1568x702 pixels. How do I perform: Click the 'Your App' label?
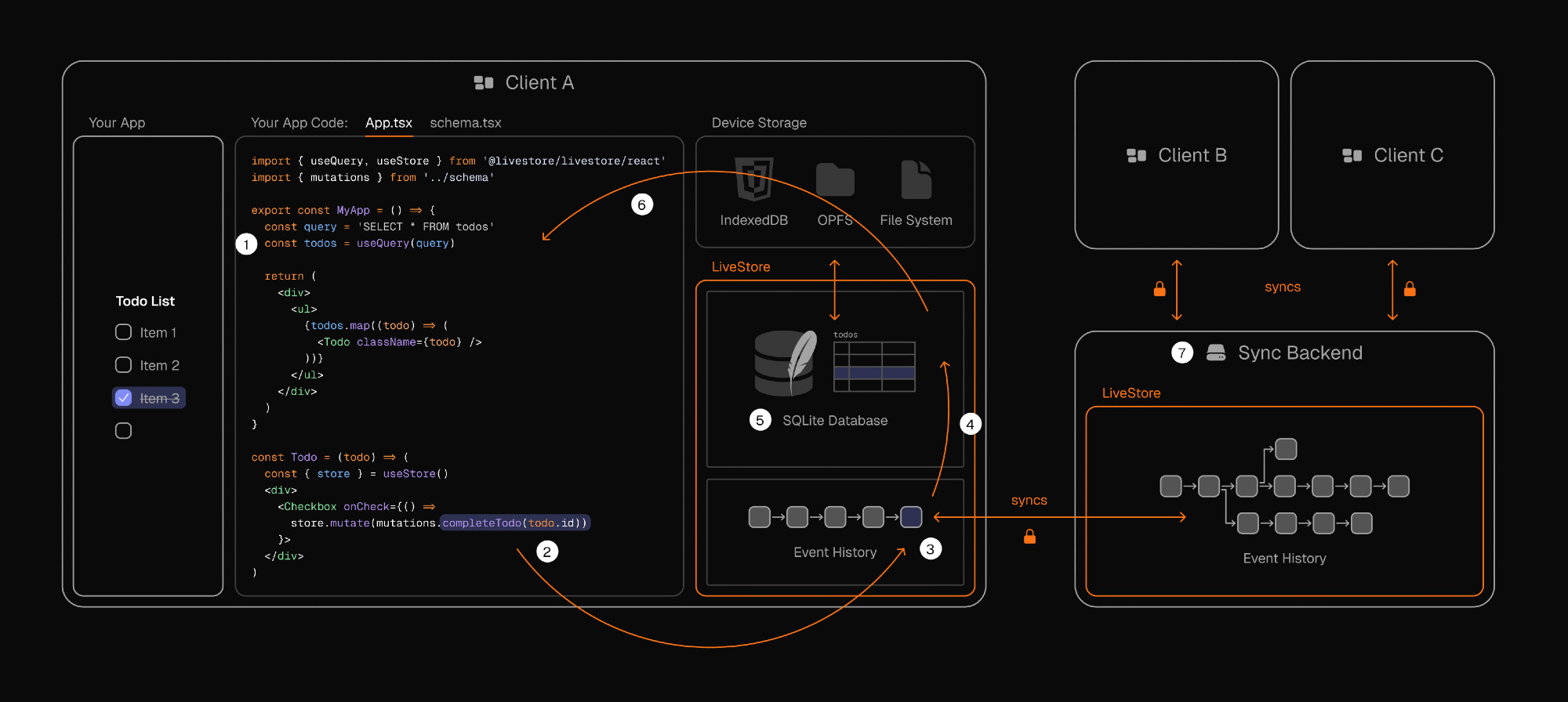(x=117, y=123)
